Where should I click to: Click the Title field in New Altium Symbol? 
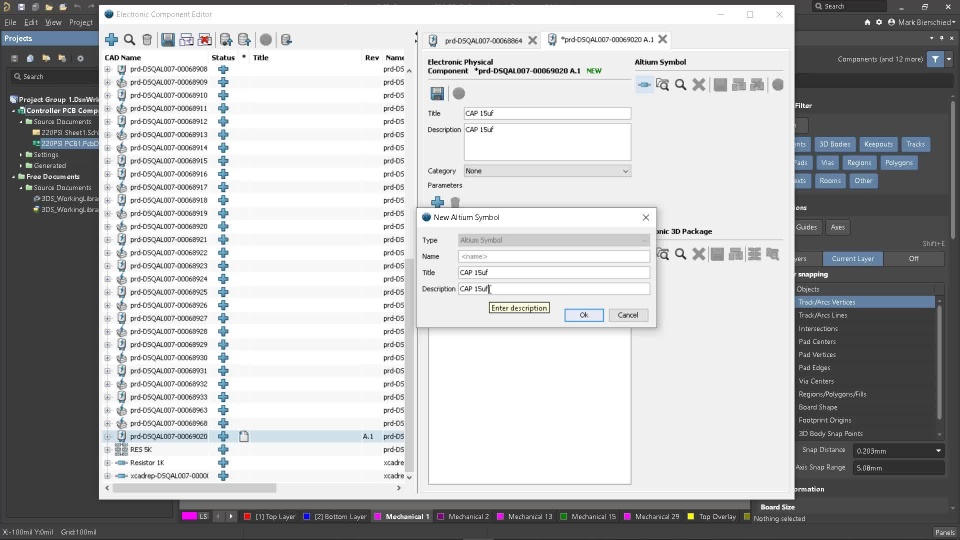coord(553,272)
